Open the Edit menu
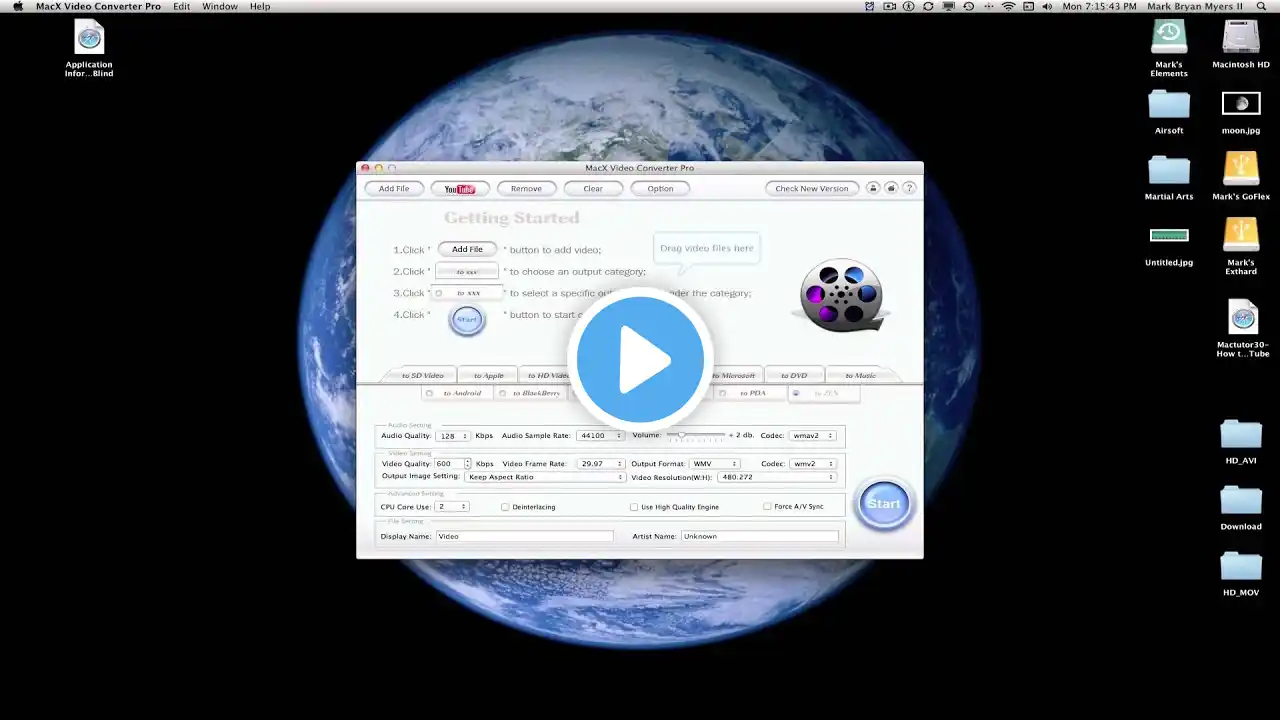The width and height of the screenshot is (1280, 720). [x=181, y=6]
